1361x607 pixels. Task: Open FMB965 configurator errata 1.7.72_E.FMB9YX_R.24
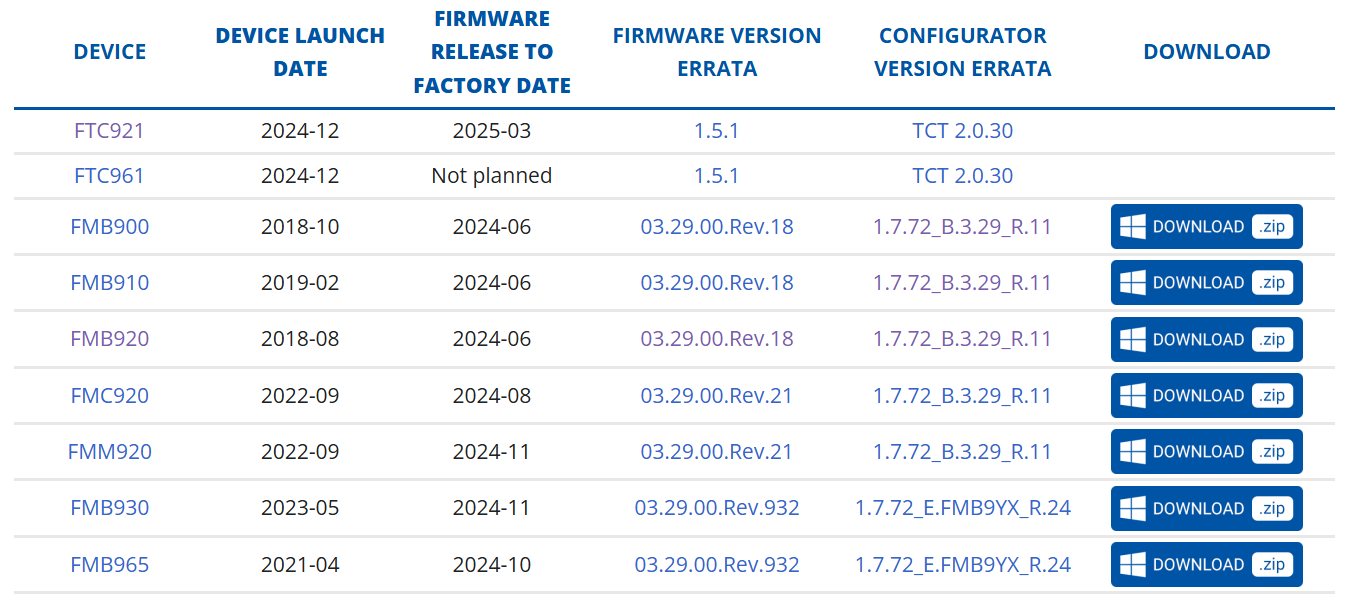pos(963,565)
